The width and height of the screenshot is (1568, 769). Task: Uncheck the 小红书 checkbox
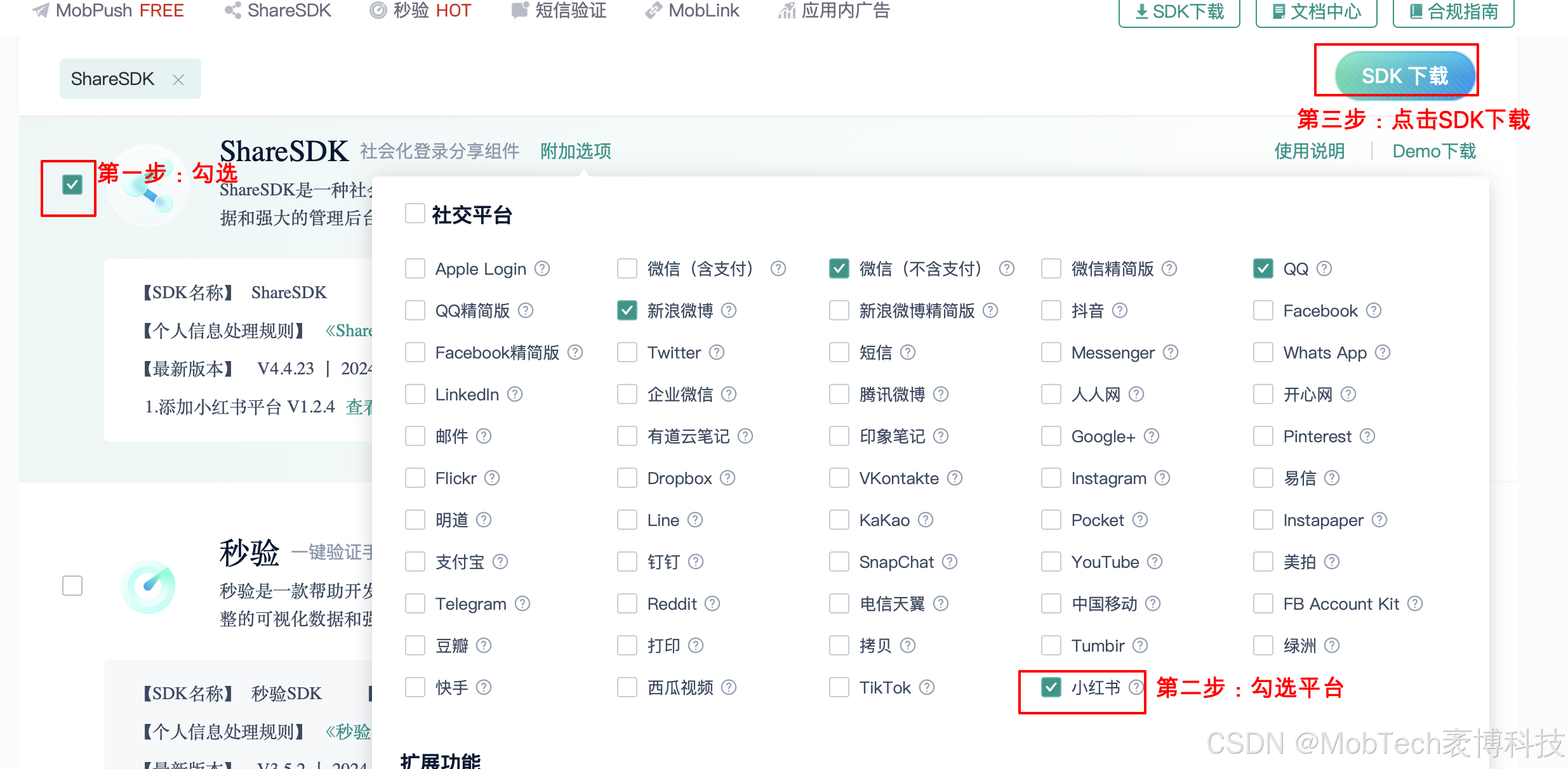[x=1051, y=687]
